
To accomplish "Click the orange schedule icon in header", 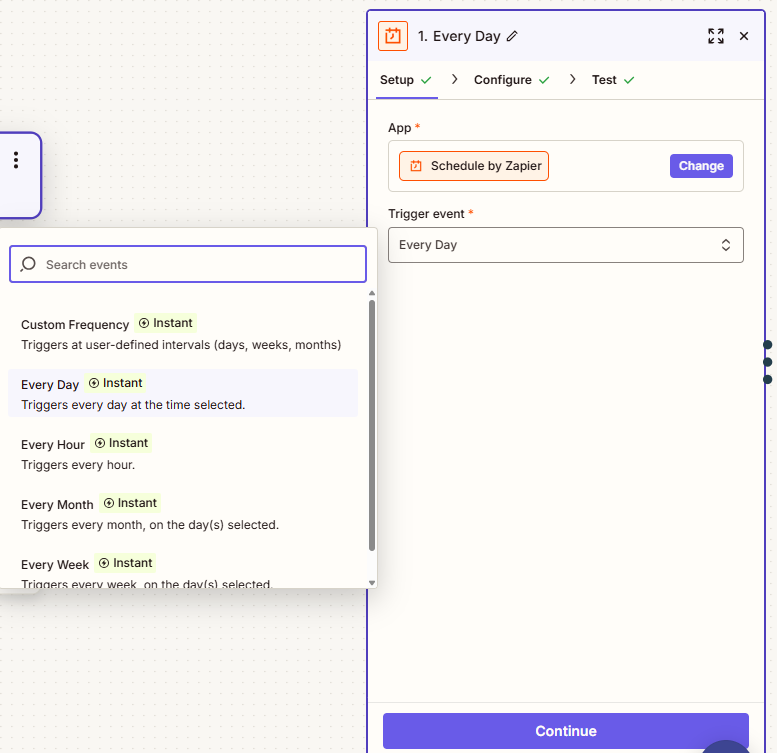I will click(393, 36).
